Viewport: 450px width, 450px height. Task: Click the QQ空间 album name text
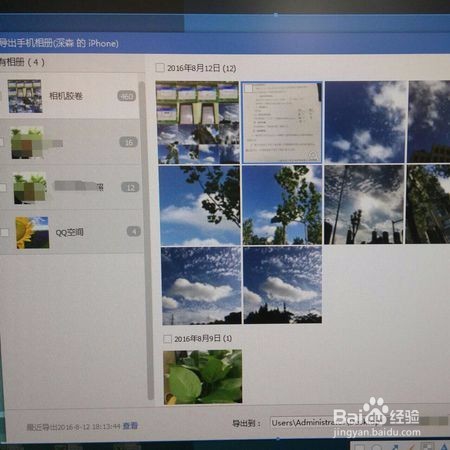coord(69,232)
